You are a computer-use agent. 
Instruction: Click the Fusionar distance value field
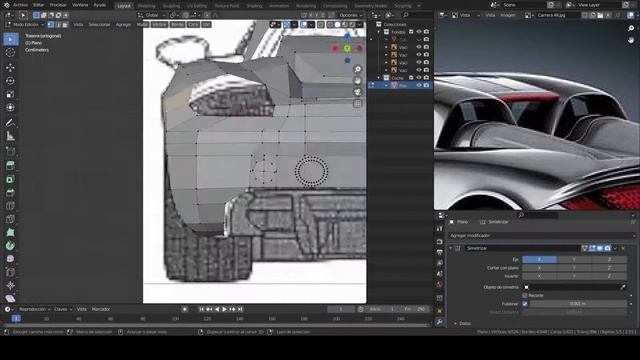(578, 304)
